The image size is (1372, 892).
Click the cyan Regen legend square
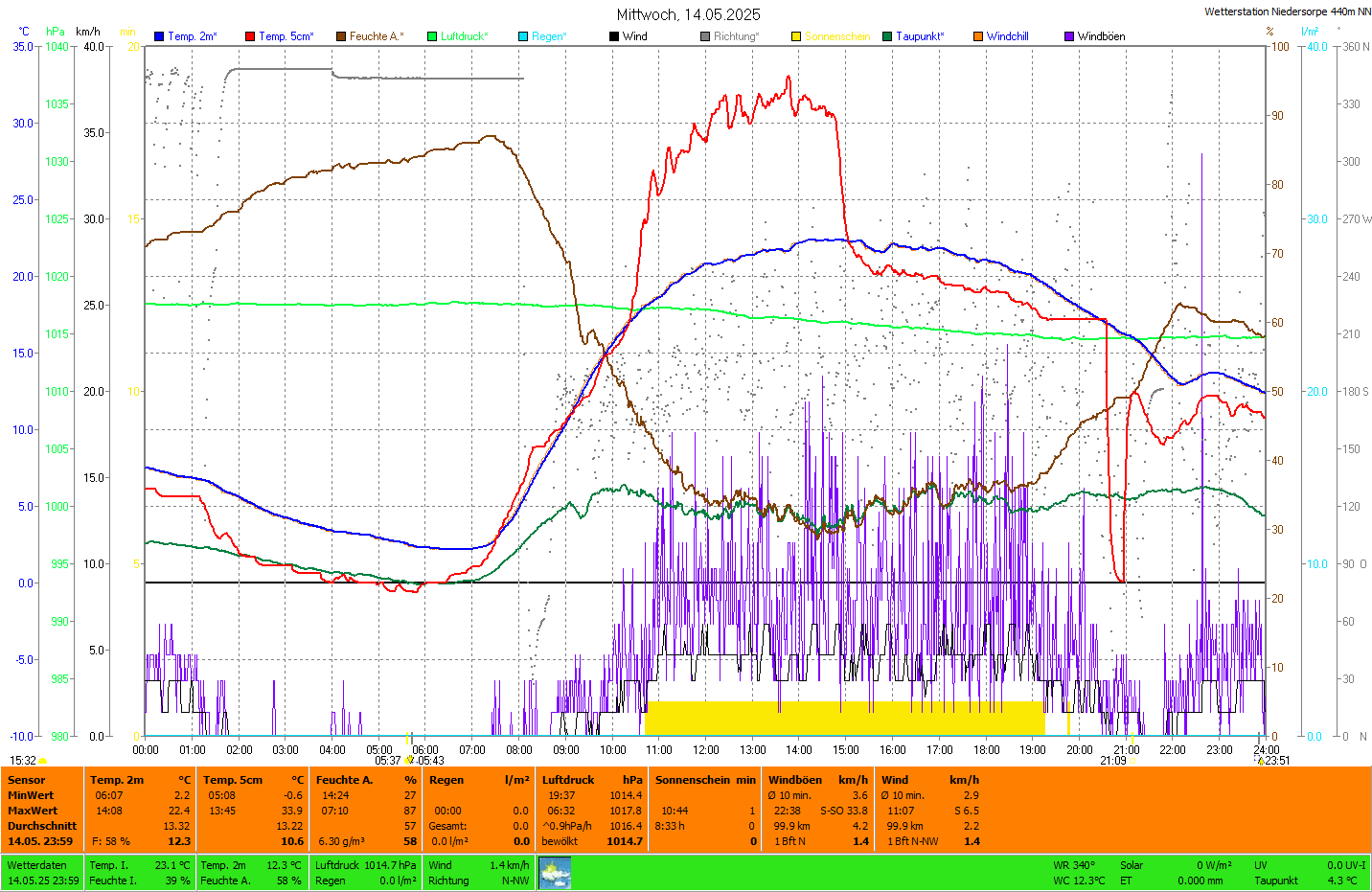click(523, 36)
